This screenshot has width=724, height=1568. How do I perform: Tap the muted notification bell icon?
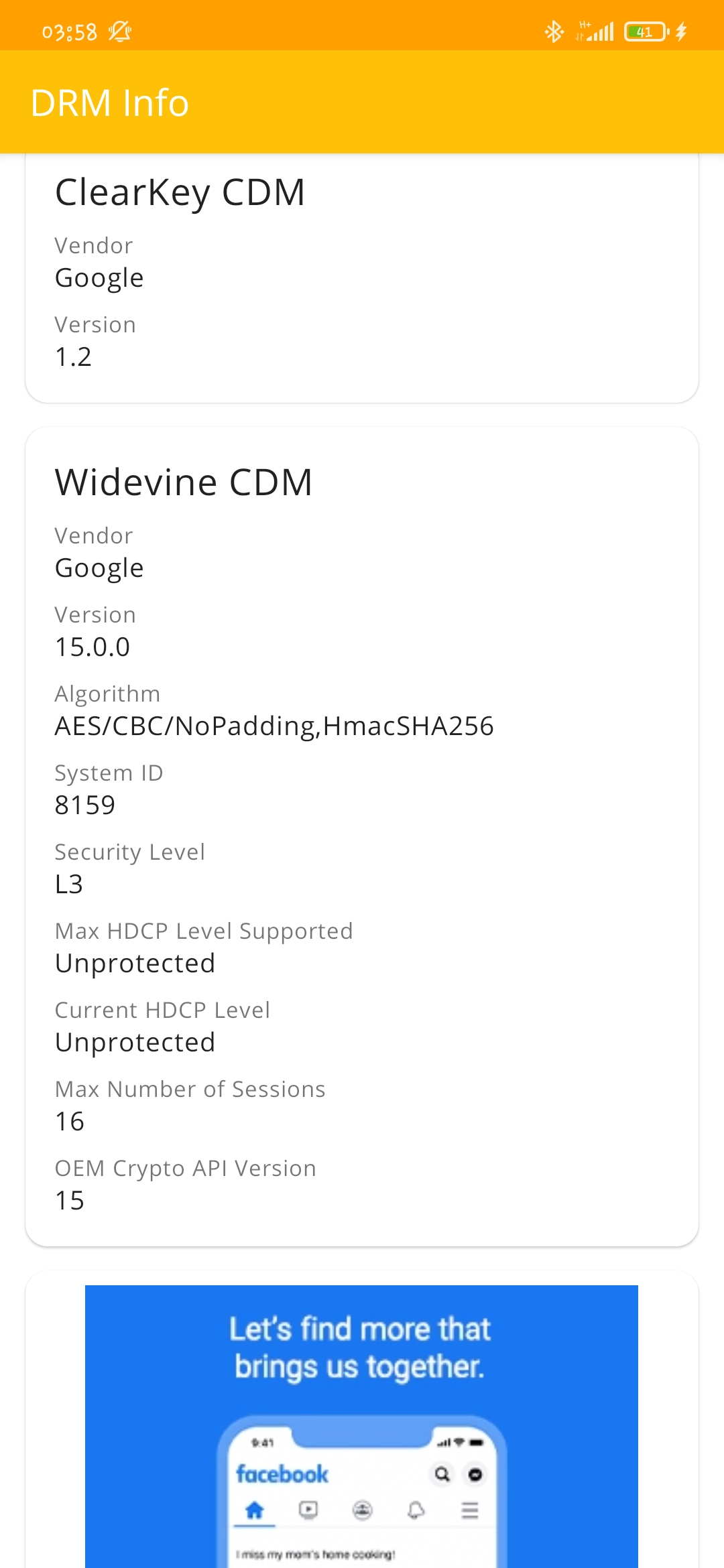click(120, 31)
